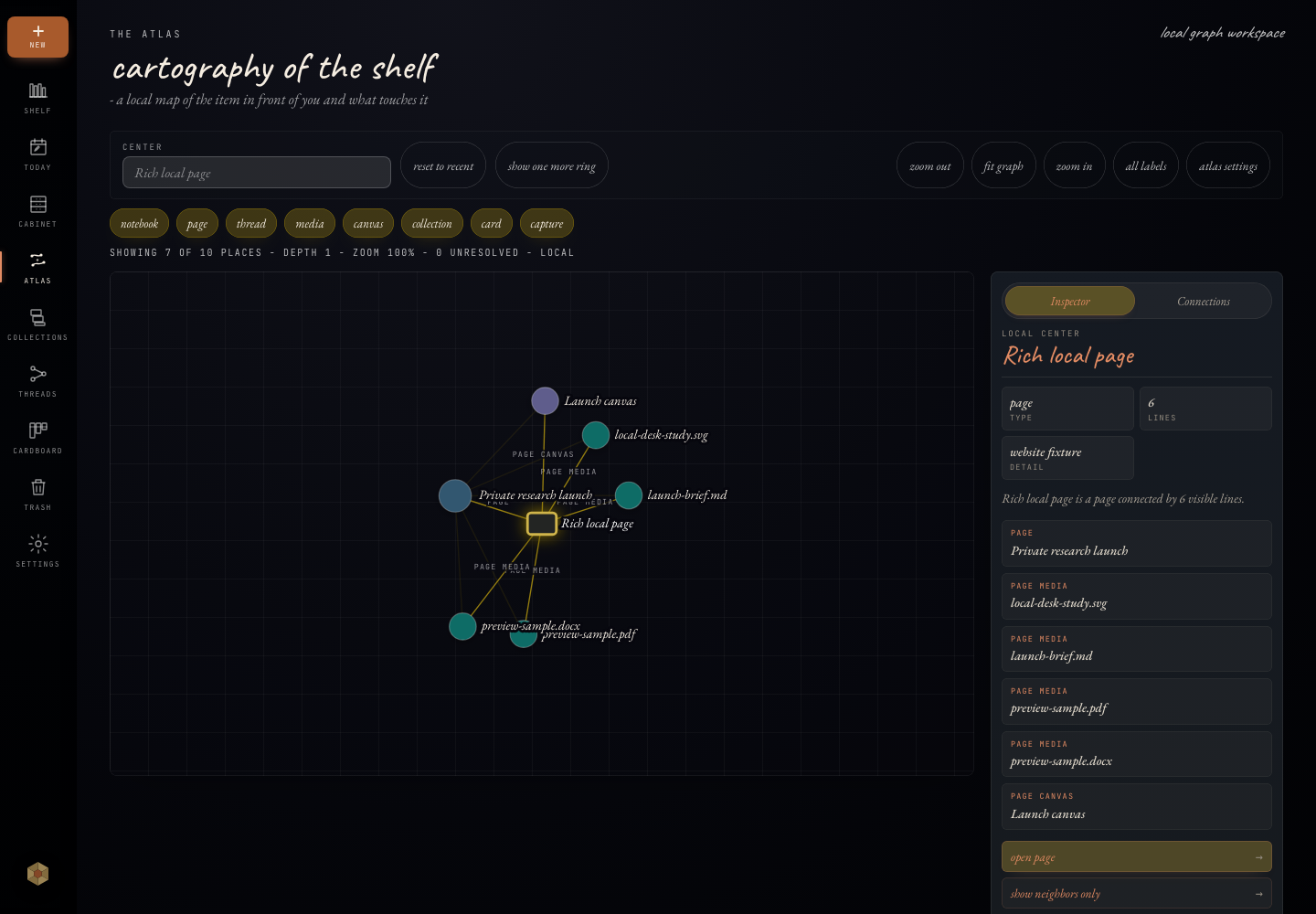The height and width of the screenshot is (914, 1316).
Task: Toggle the card filter chip
Action: point(492,224)
